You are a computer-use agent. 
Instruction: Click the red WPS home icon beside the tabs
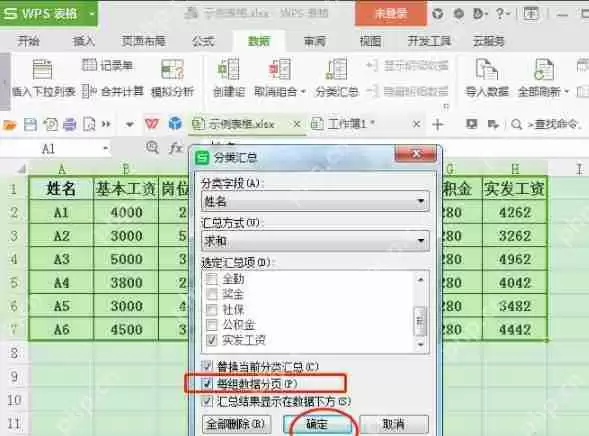tap(152, 124)
